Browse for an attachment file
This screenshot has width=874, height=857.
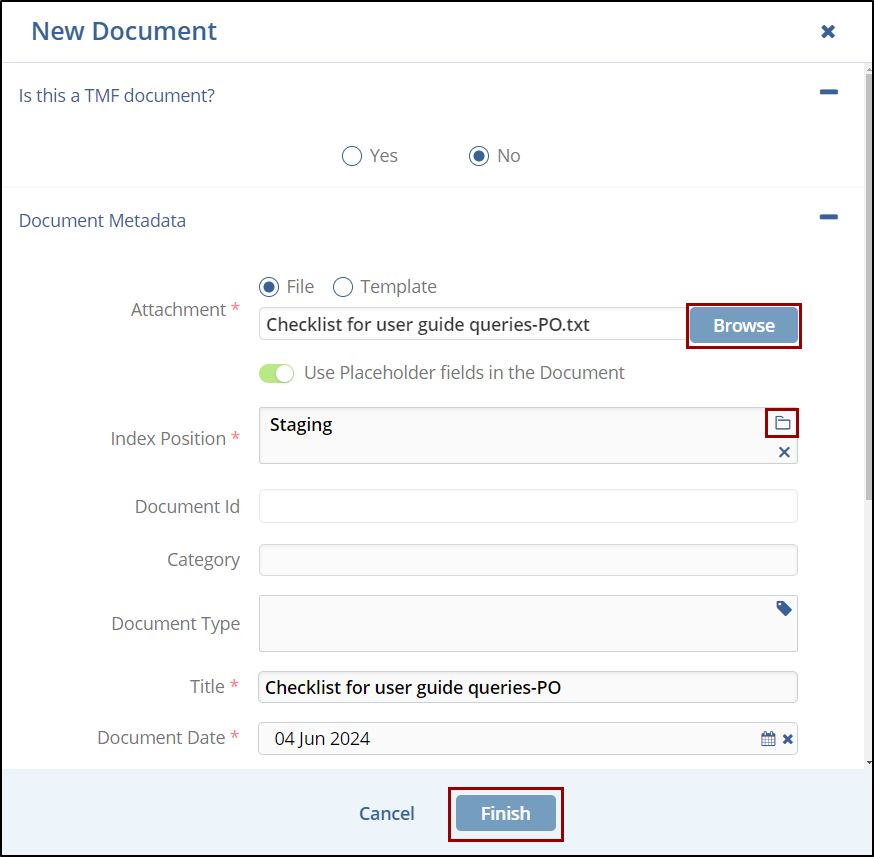click(x=743, y=326)
